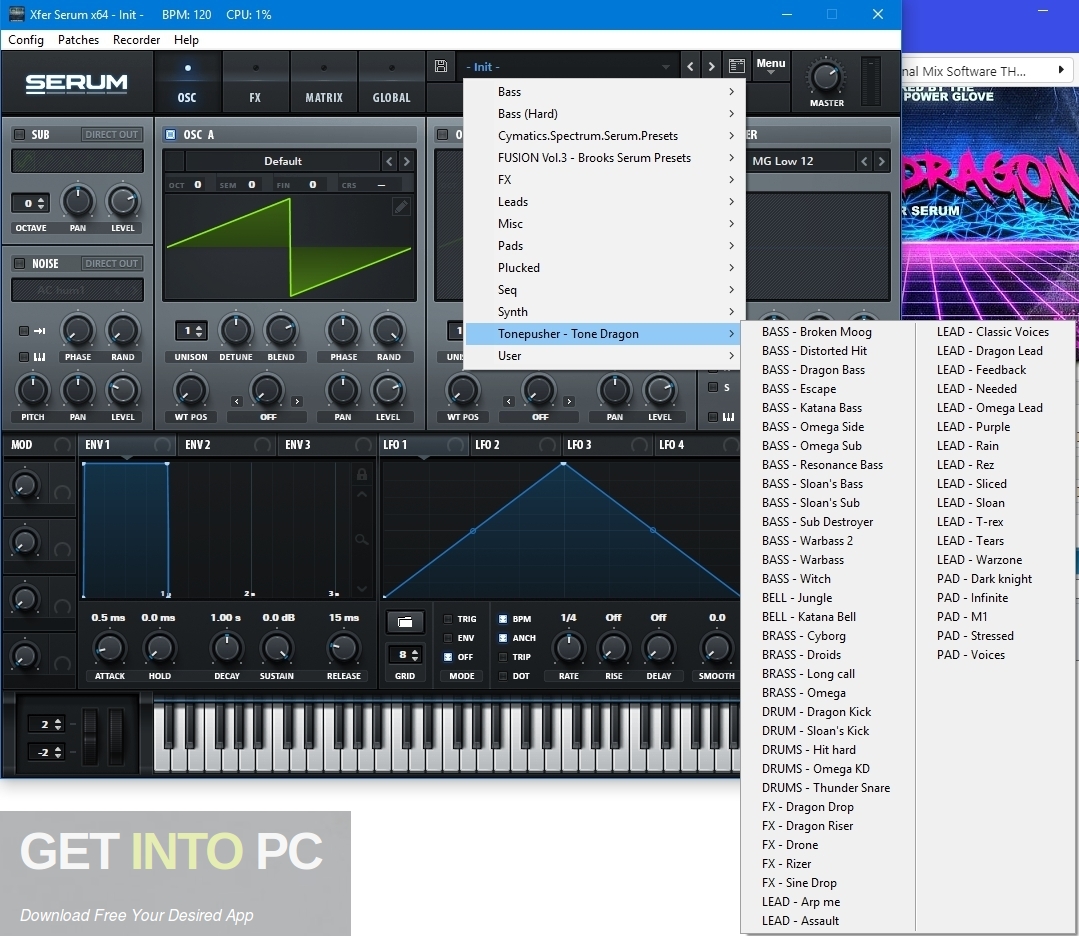Click the NOISE PITCH knob

pyautogui.click(x=32, y=390)
